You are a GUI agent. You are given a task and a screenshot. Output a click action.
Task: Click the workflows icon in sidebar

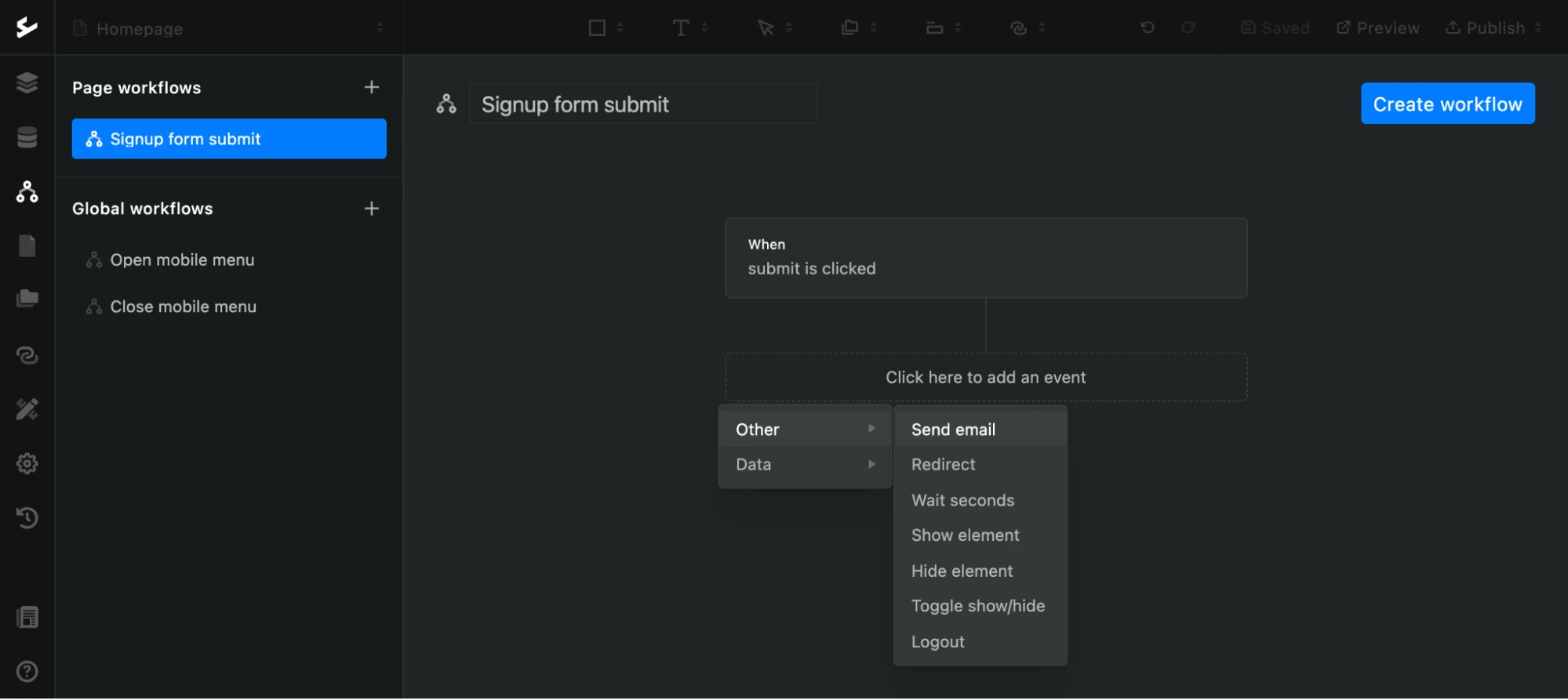(27, 191)
